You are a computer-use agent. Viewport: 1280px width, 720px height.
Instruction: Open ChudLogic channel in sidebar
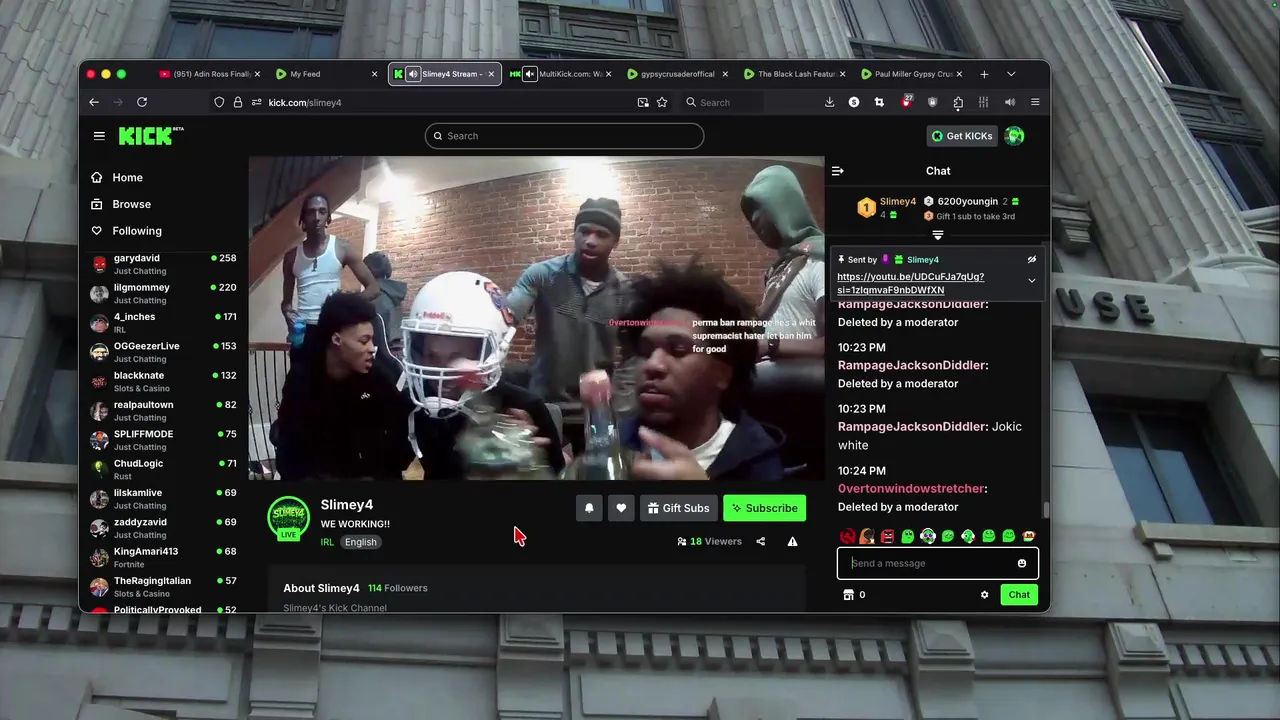pyautogui.click(x=164, y=469)
